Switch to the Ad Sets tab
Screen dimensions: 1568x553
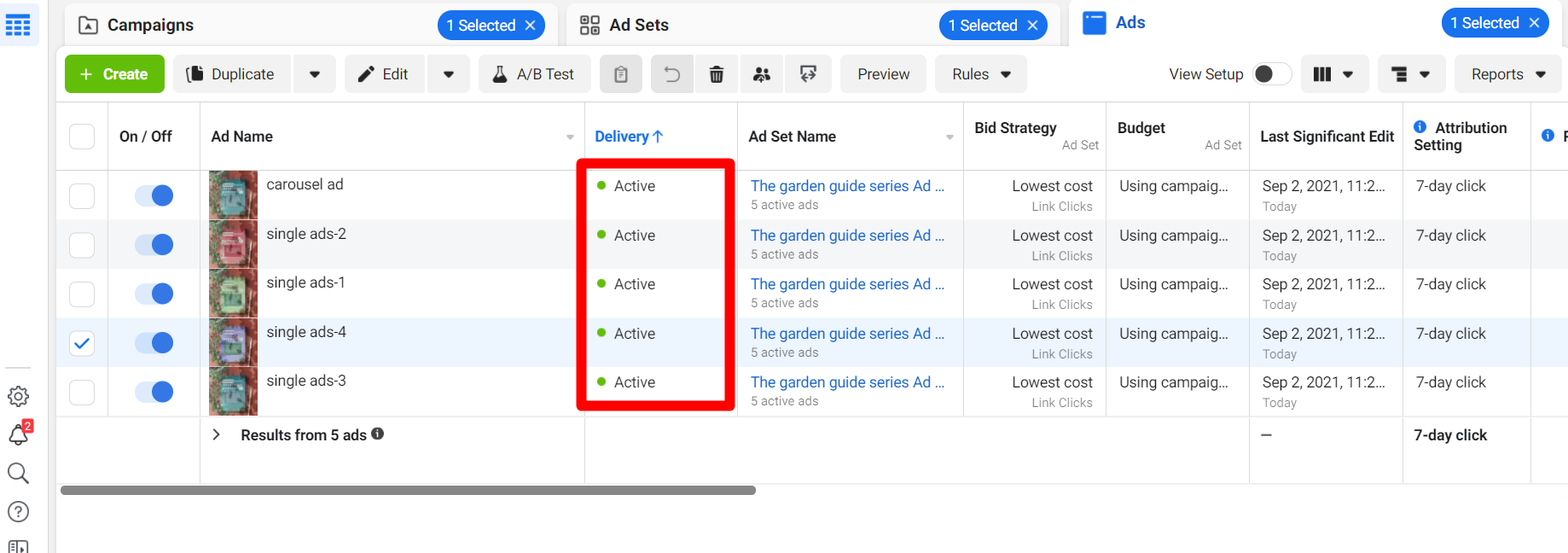coord(638,25)
